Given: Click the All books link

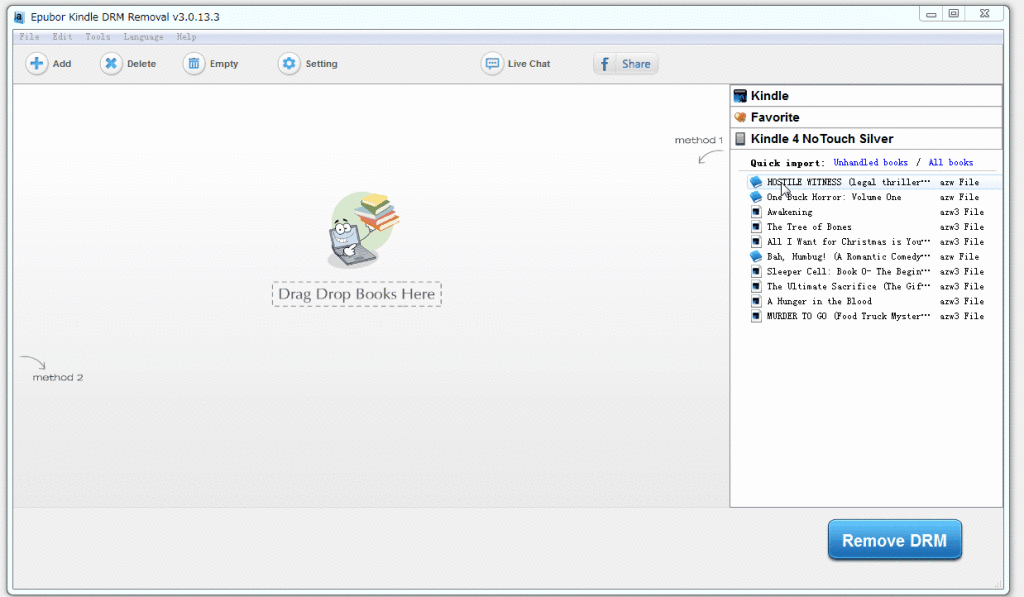Looking at the screenshot, I should coord(951,163).
